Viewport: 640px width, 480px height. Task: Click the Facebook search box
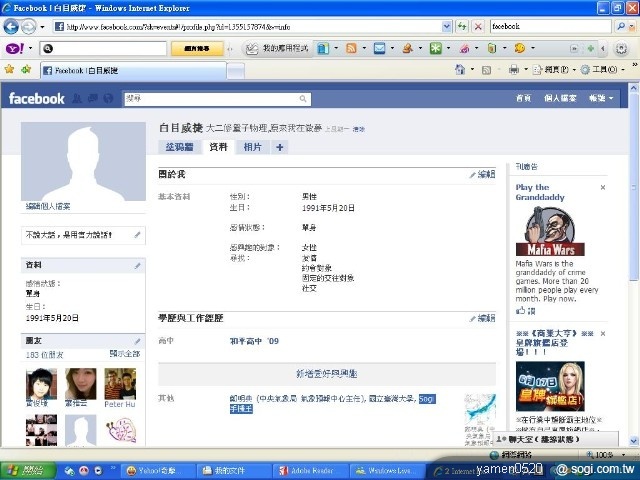click(x=217, y=99)
